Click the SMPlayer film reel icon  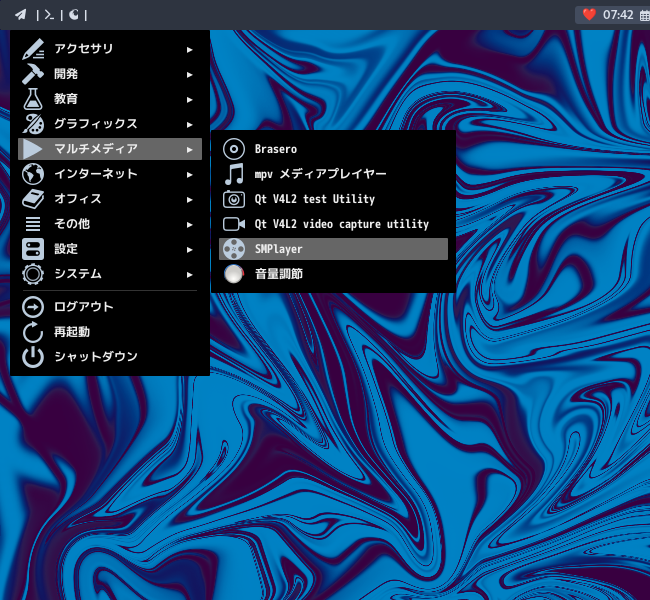tap(234, 249)
